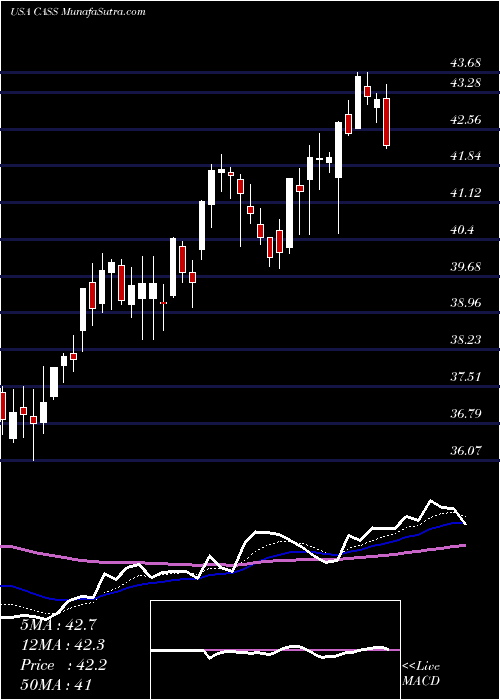This screenshot has width=500, height=700.
Task: Click the 38.96 price axis label
Action: tap(466, 304)
